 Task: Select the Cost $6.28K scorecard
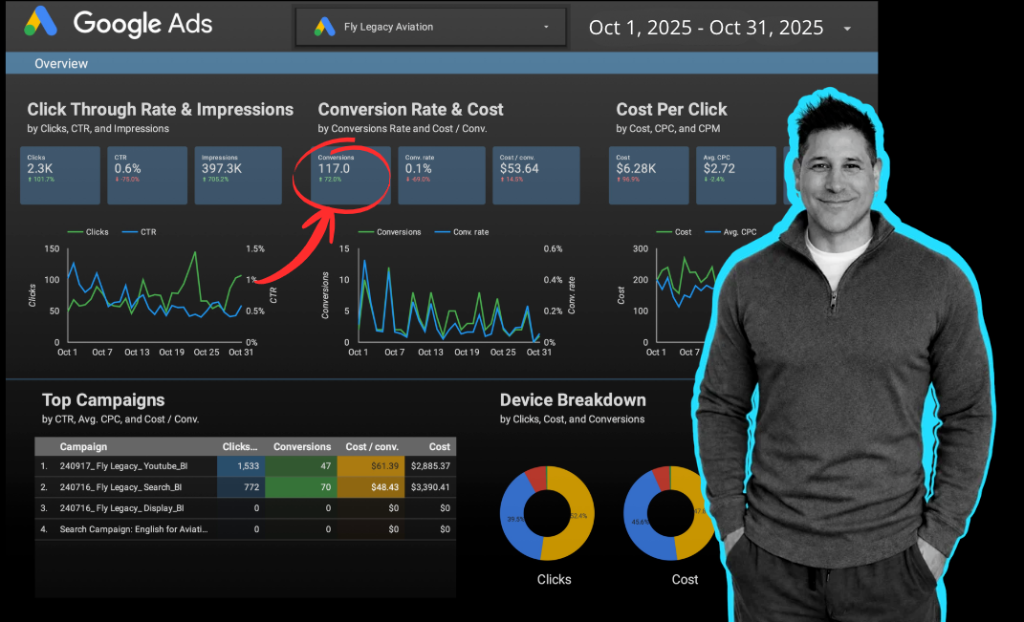649,175
